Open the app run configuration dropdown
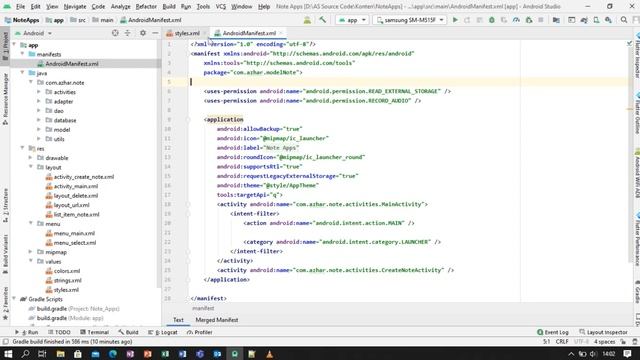640x360 pixels. pos(352,20)
